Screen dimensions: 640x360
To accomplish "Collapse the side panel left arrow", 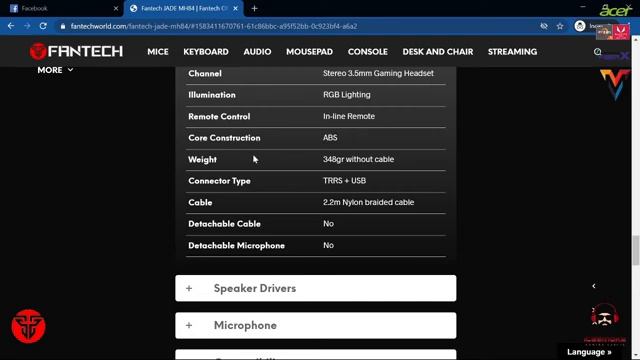I will [x=594, y=286].
